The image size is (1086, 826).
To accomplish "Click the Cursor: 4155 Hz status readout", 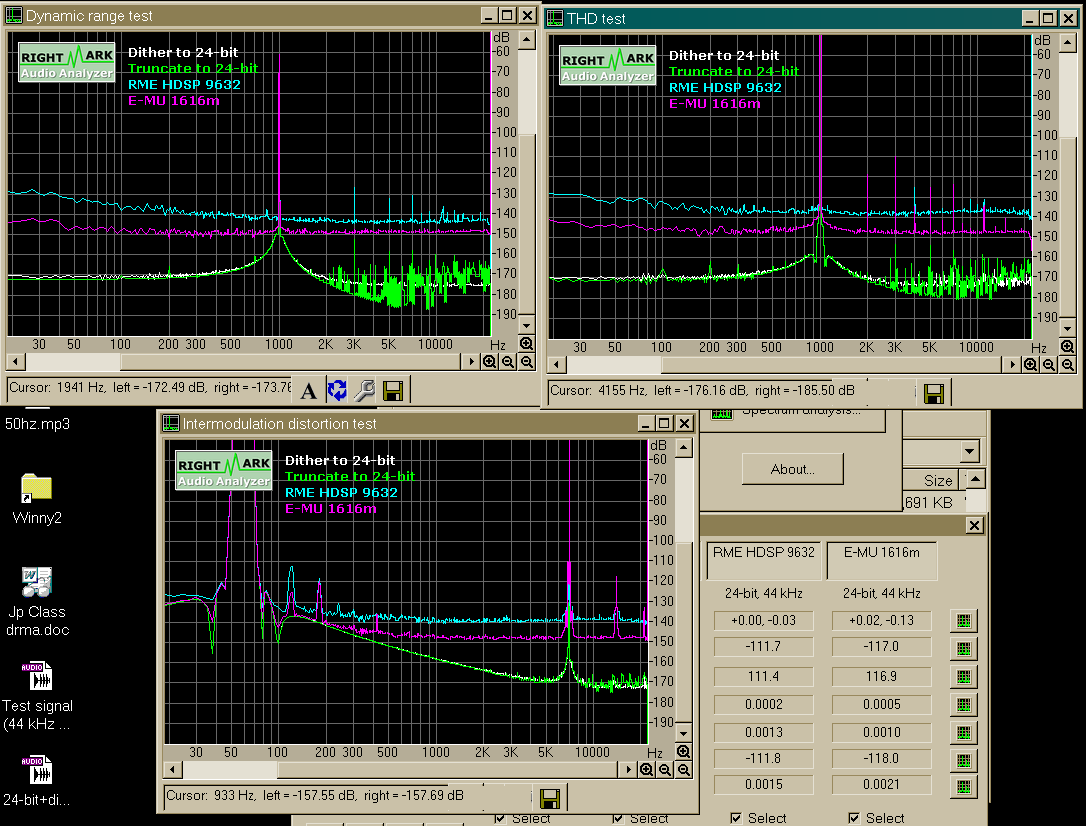I will pos(702,390).
